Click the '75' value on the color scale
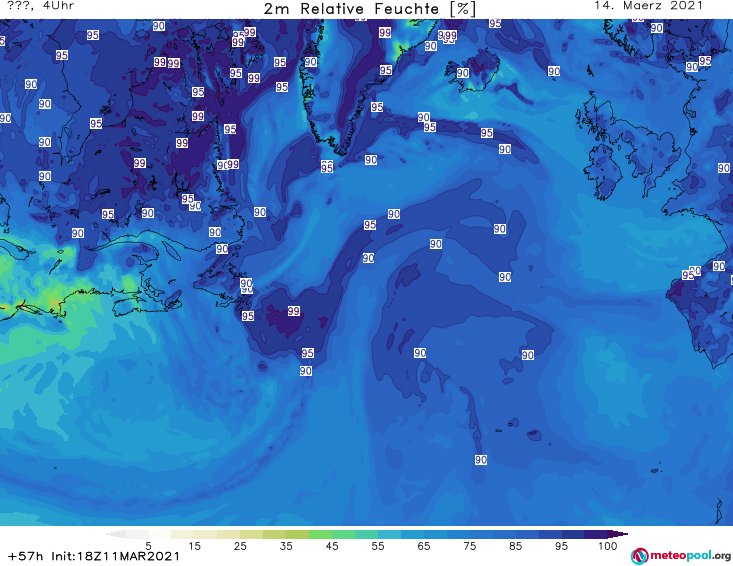The height and width of the screenshot is (566, 733). click(x=470, y=546)
